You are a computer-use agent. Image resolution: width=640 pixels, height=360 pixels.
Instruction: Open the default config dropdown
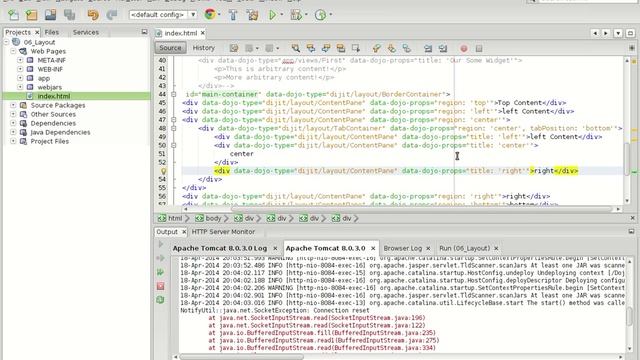coord(193,15)
